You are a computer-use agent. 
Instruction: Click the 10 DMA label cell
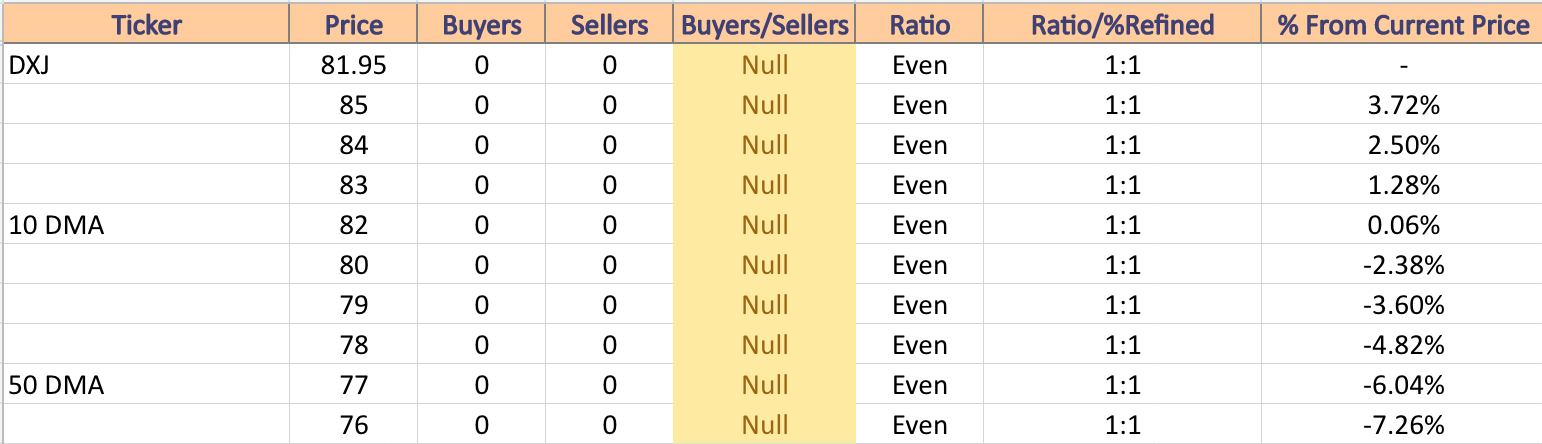pyautogui.click(x=145, y=225)
